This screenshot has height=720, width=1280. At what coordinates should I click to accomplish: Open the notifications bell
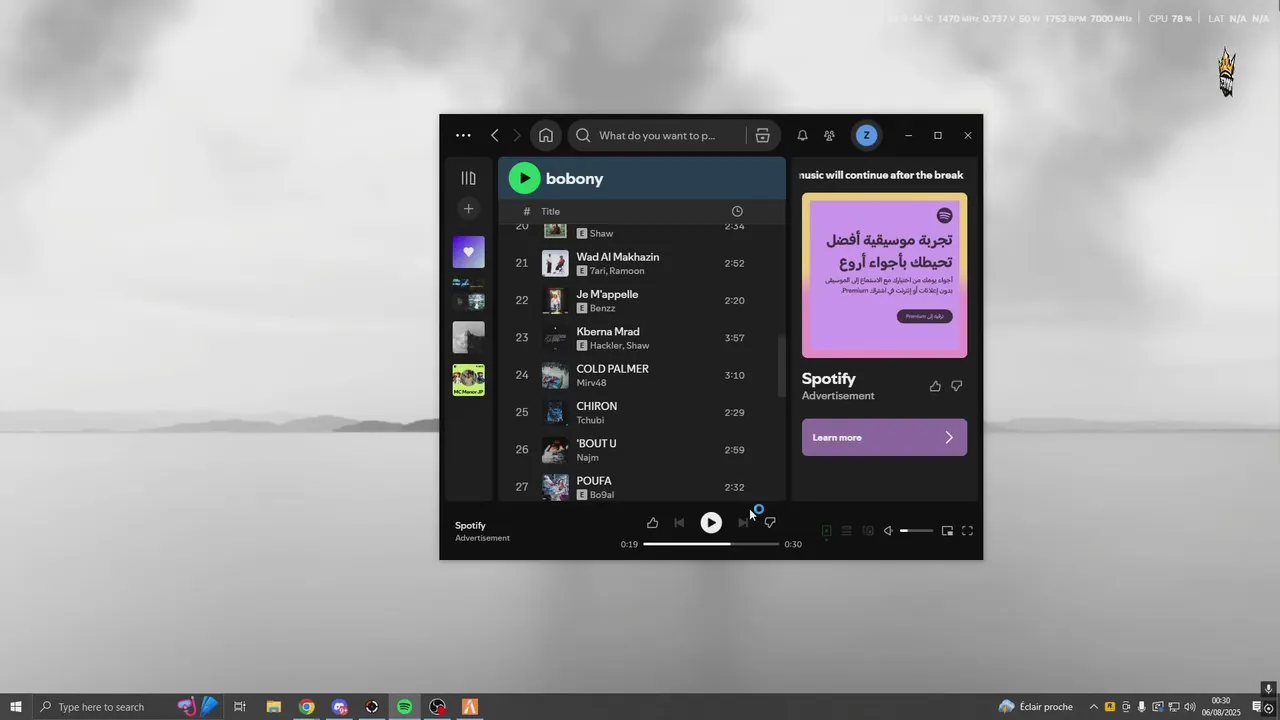802,135
